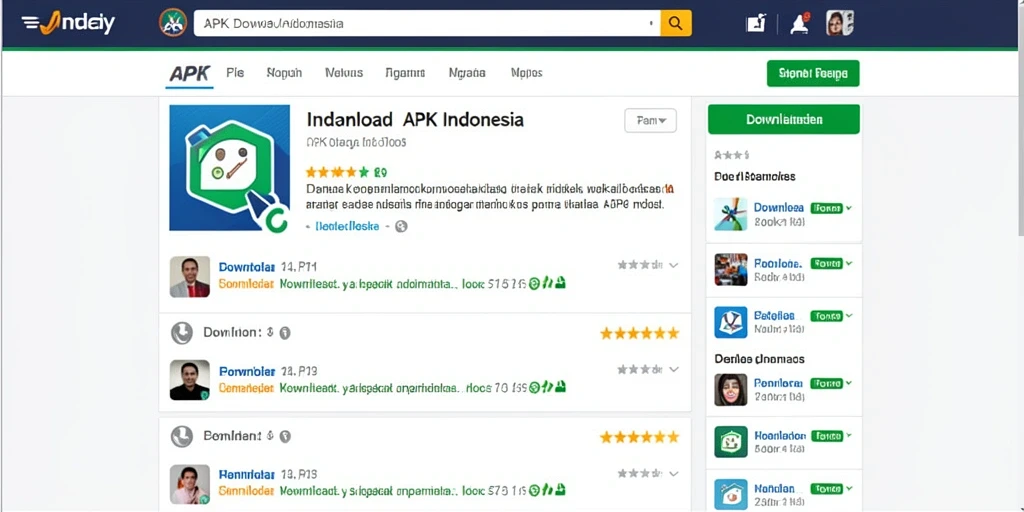The image size is (1024, 512).
Task: Open the blue Beteflea sidebar link
Action: click(x=774, y=315)
